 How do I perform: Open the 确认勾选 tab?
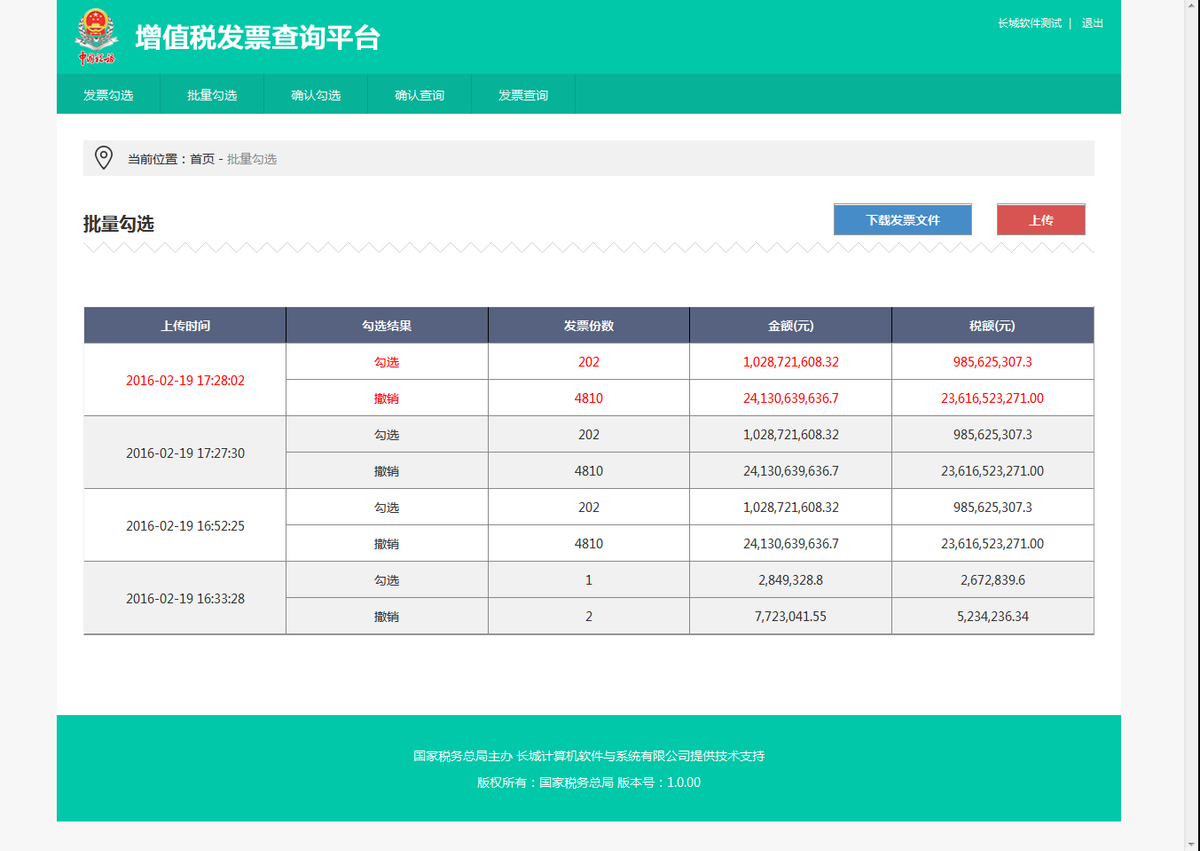pos(315,94)
